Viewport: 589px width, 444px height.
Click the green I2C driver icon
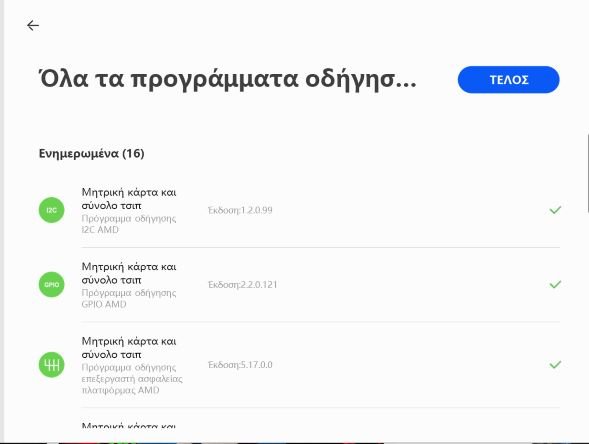tap(51, 210)
